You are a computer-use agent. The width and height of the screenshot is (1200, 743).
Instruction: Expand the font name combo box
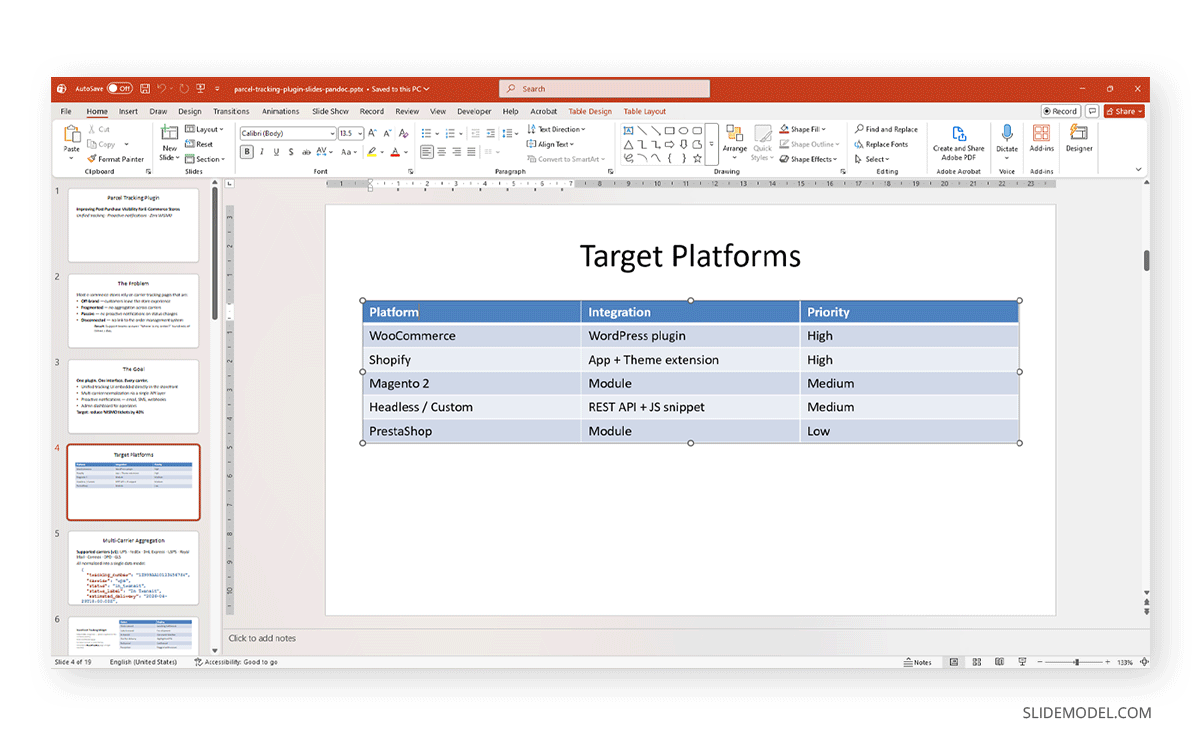coord(331,133)
